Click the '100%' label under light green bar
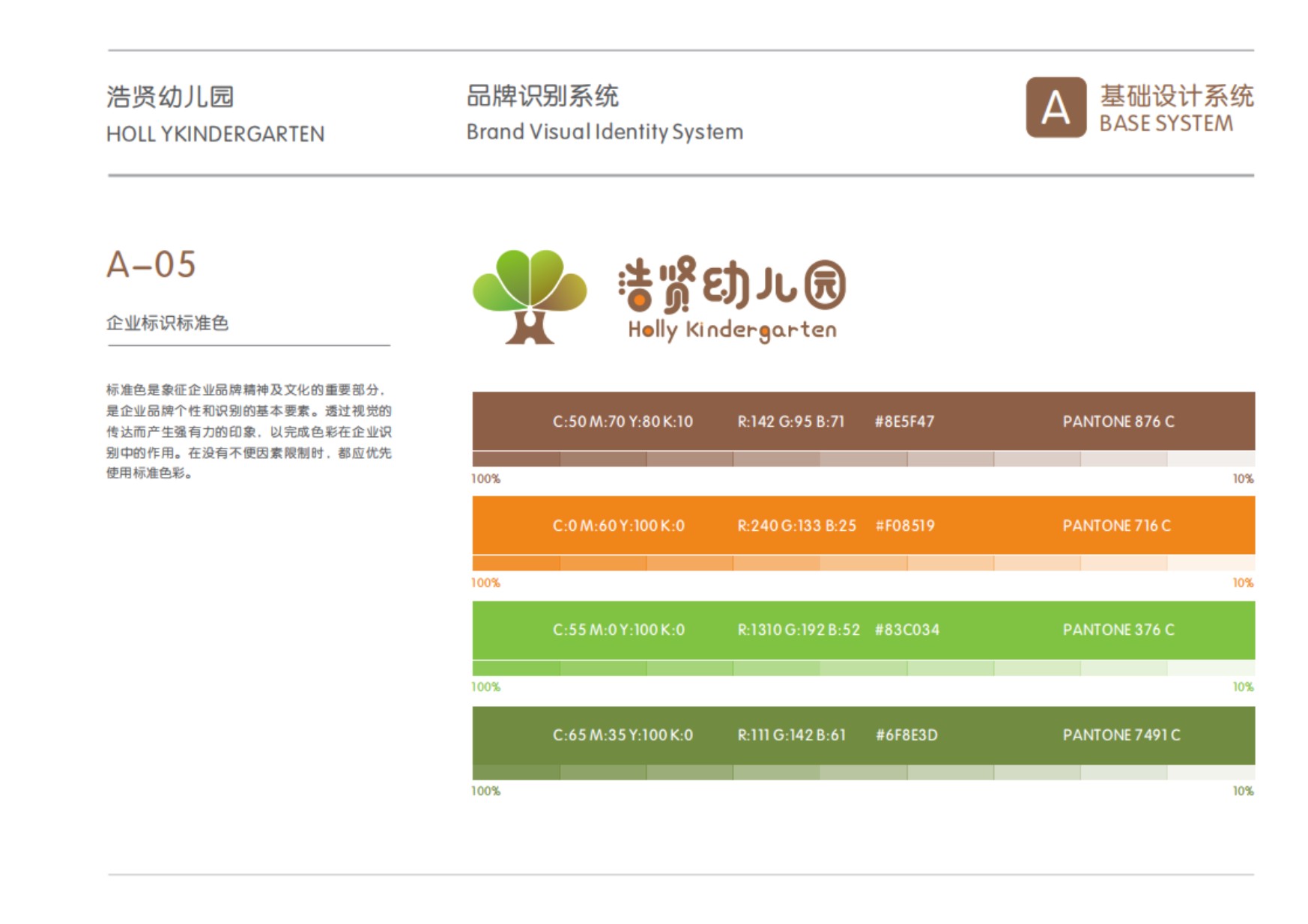Viewport: 1308px width, 924px height. click(485, 687)
